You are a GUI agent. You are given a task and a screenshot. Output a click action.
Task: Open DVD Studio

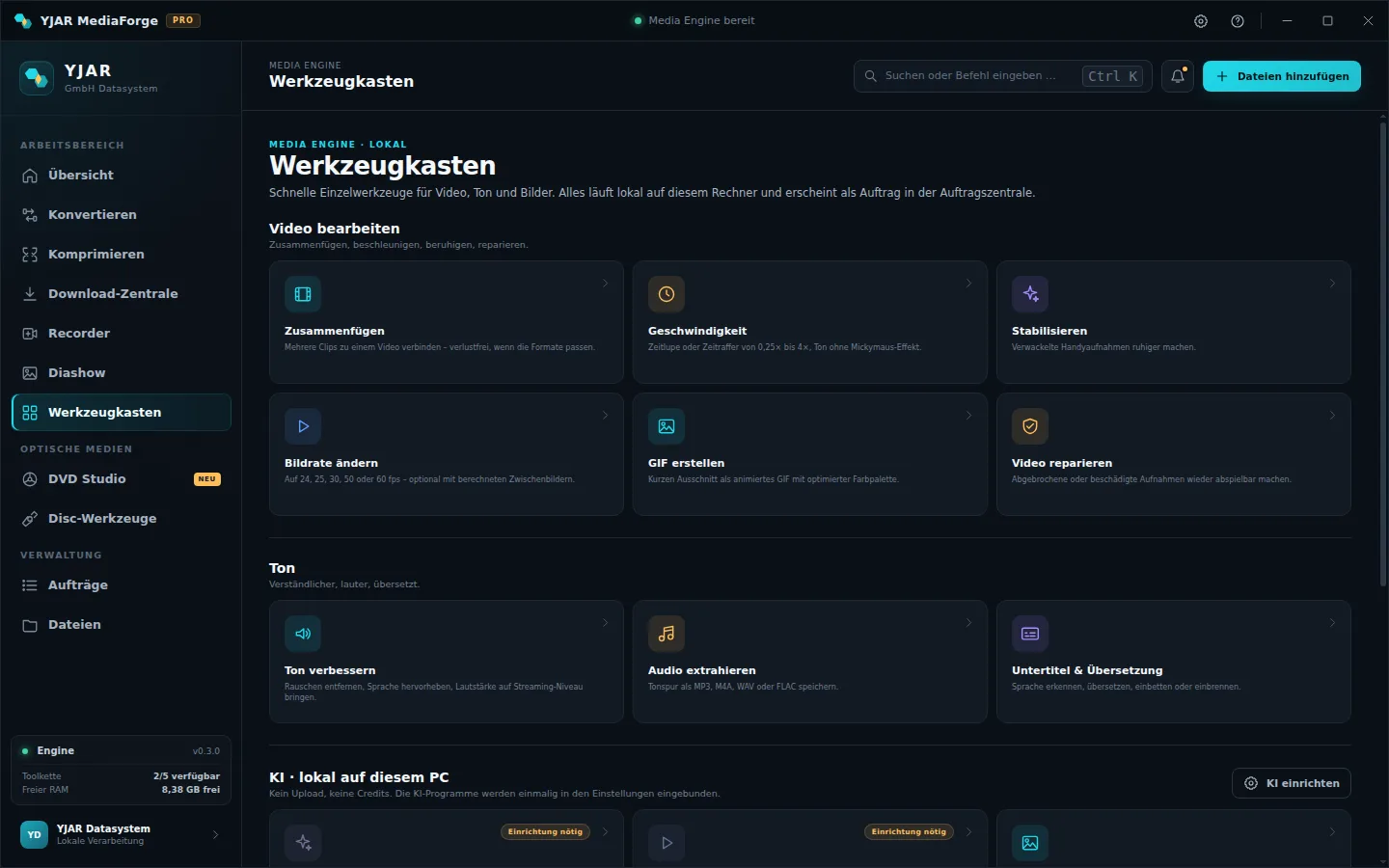point(121,479)
